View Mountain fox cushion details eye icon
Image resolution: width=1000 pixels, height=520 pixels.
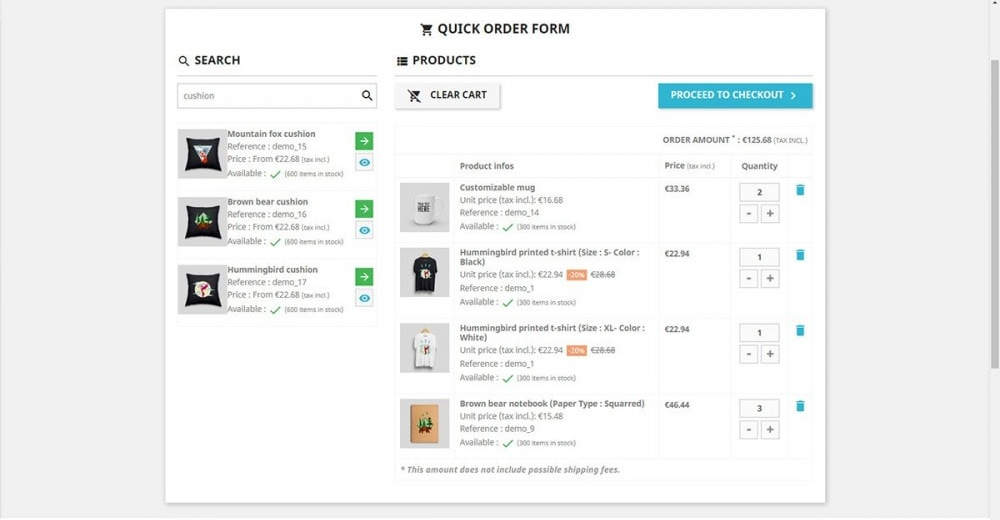pos(364,163)
